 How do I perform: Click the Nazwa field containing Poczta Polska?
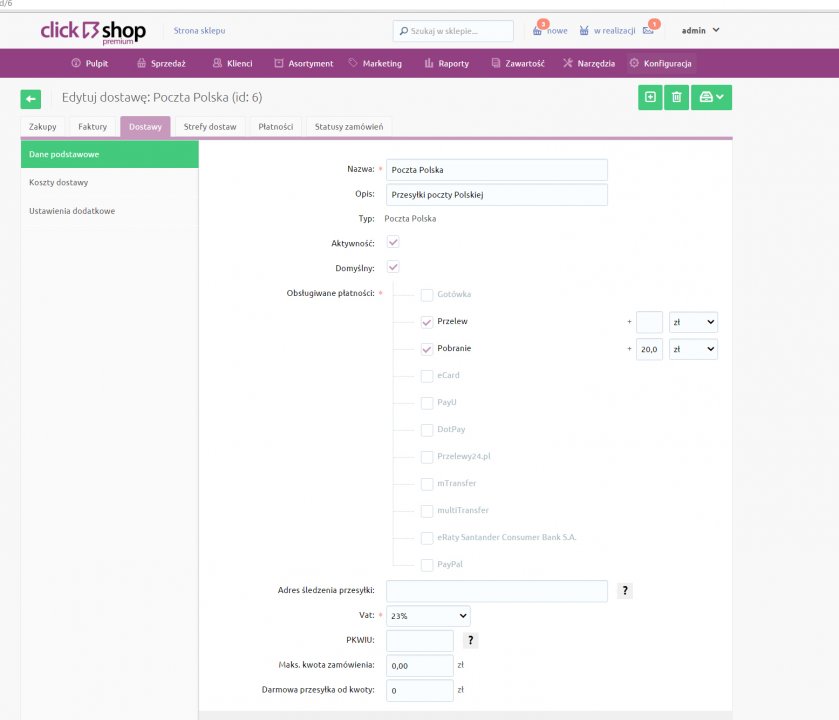497,170
